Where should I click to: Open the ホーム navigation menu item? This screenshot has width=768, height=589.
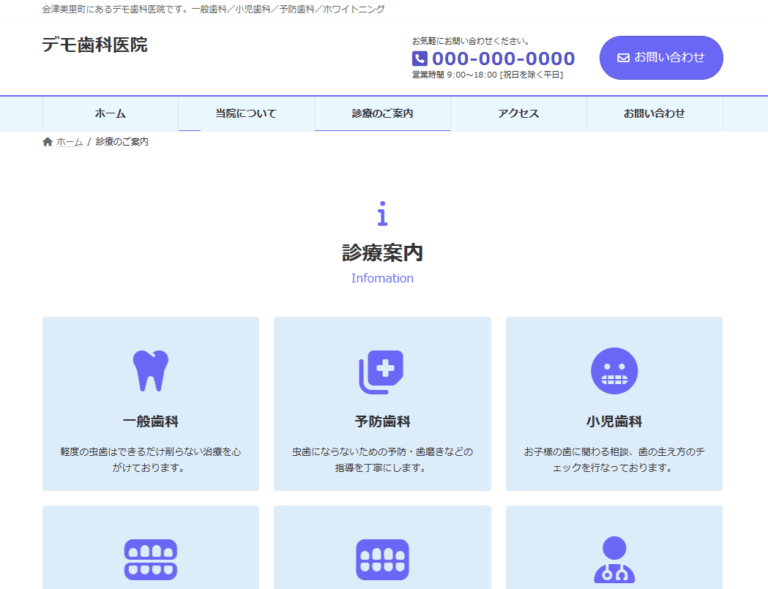[x=110, y=114]
